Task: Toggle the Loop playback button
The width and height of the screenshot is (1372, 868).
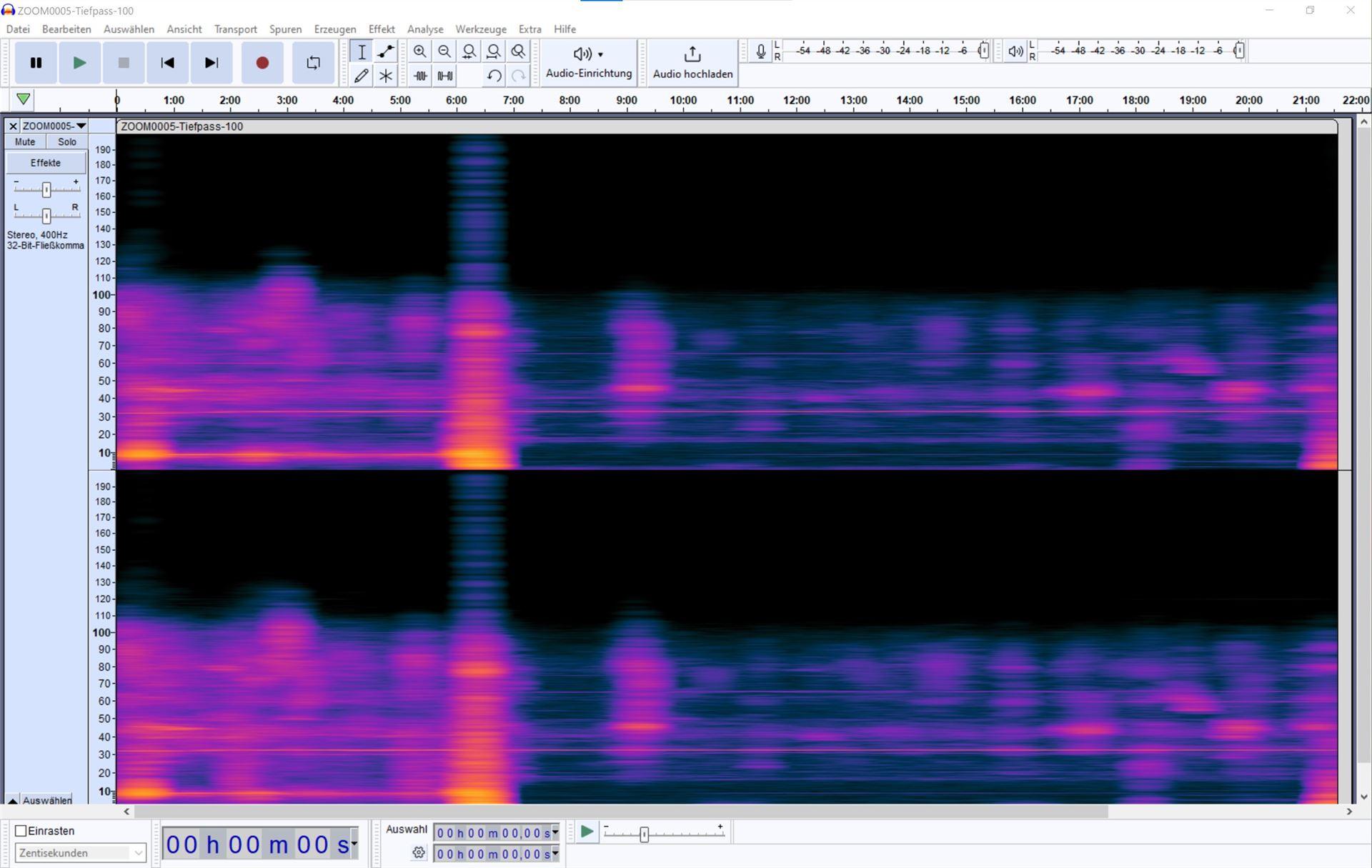Action: coord(313,63)
